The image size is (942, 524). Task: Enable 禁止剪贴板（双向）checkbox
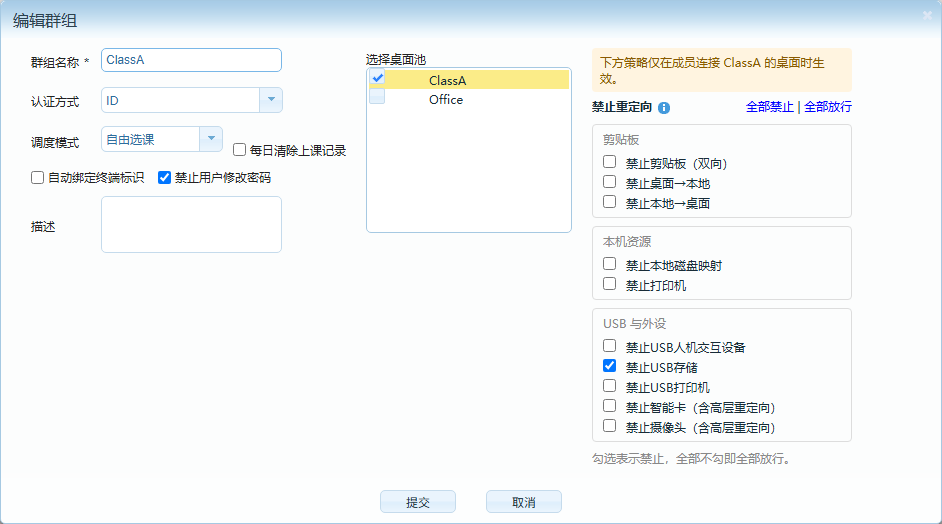click(x=609, y=162)
